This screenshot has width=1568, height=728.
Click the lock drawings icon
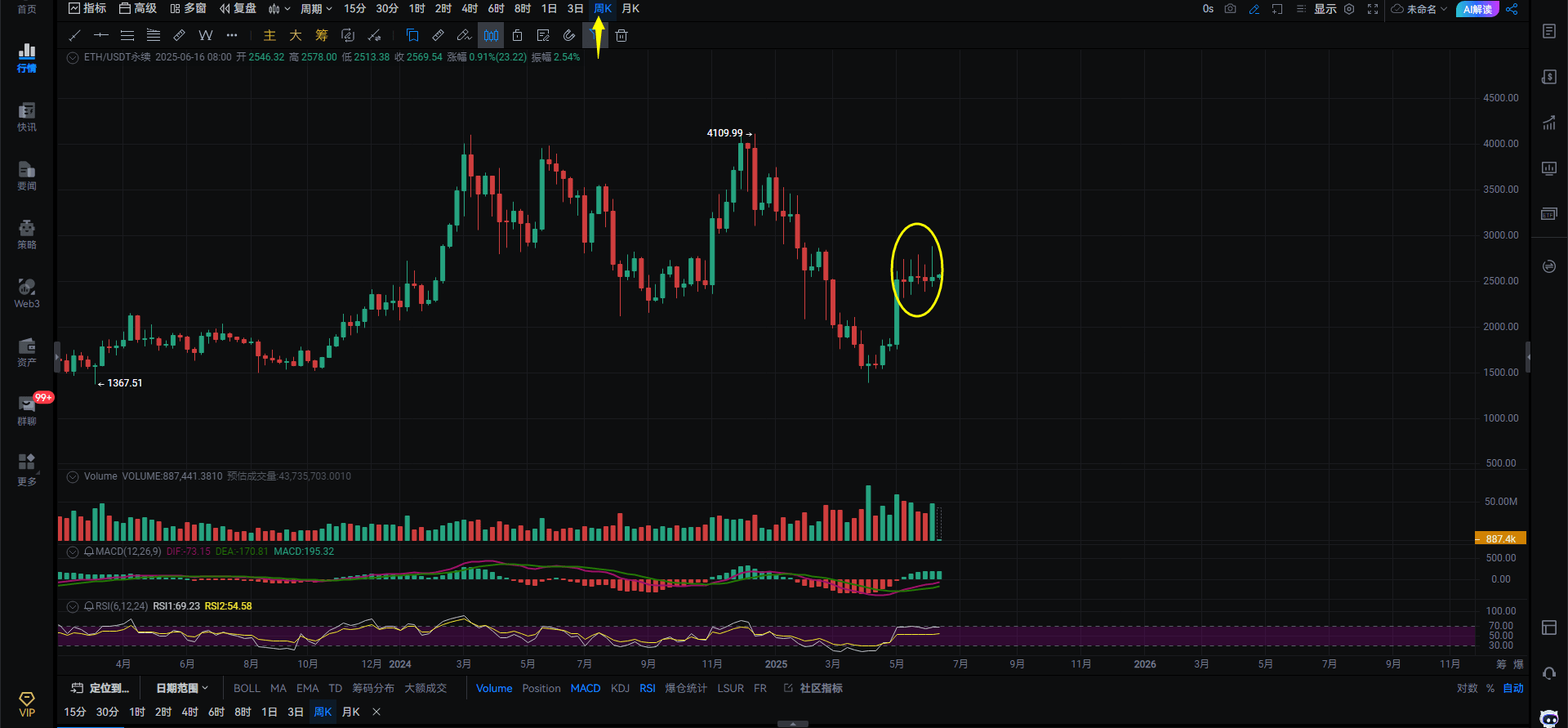coord(517,35)
